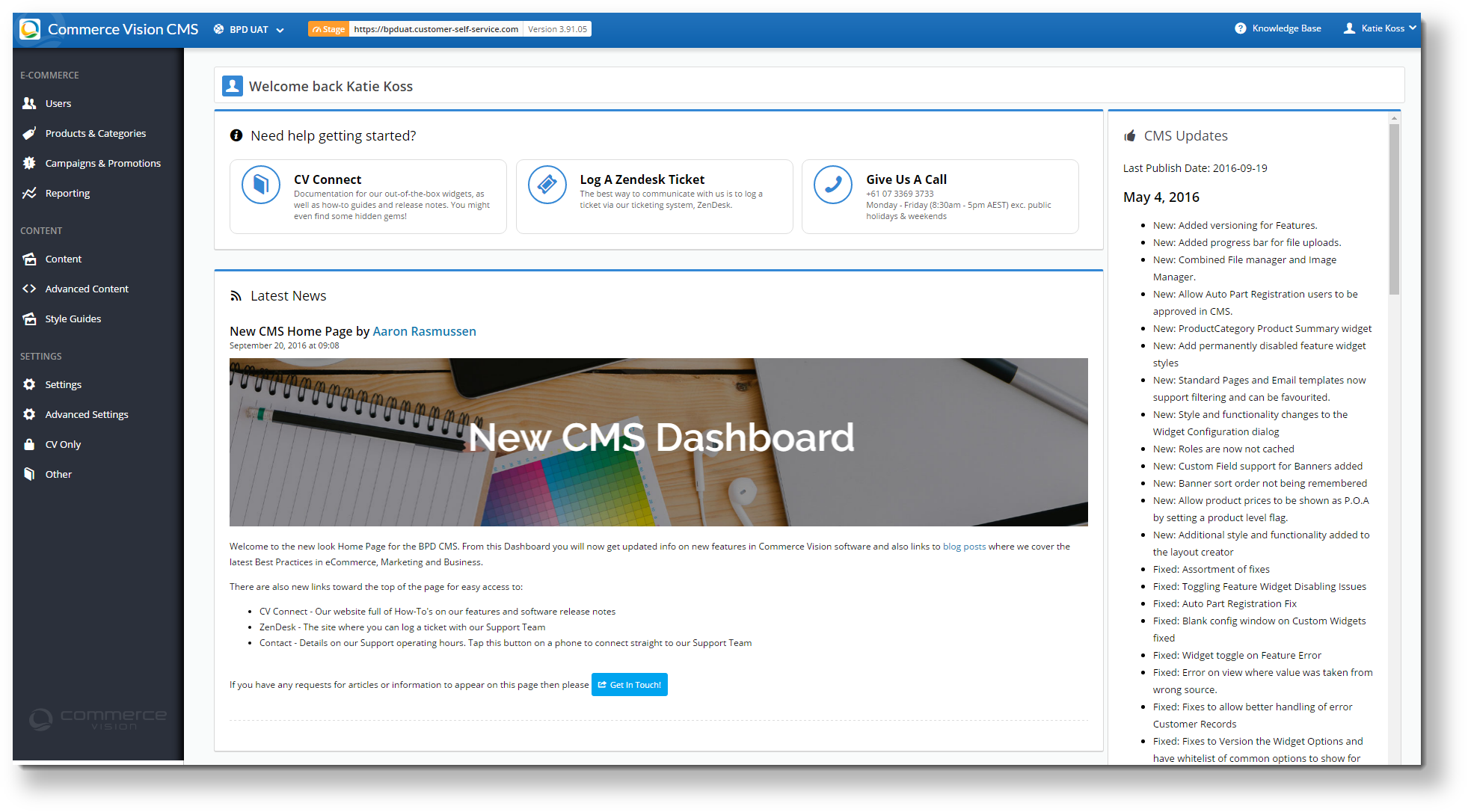Screen dimensions: 1468x812
Task: Click the Other book icon
Action: (29, 474)
